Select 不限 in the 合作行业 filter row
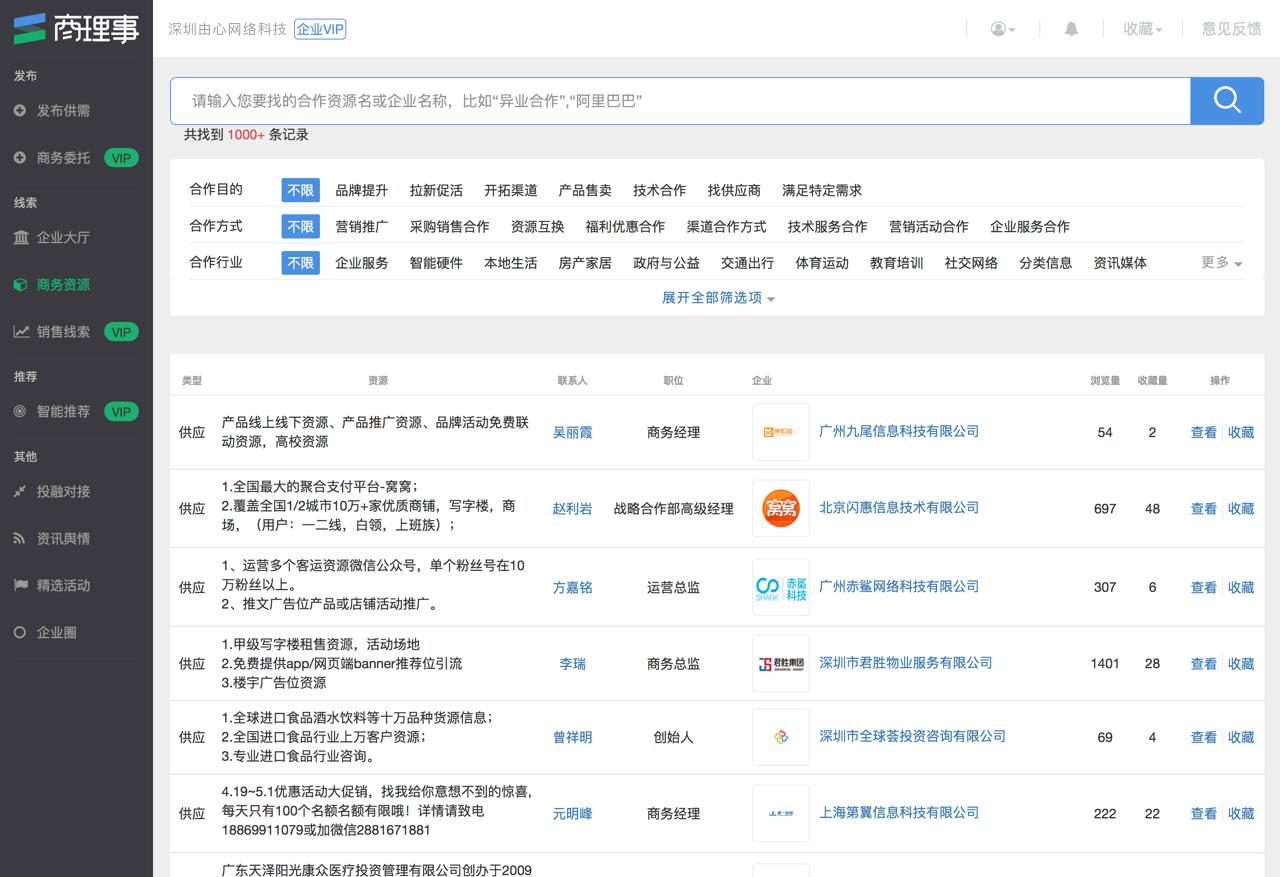This screenshot has width=1280, height=877. pyautogui.click(x=300, y=263)
